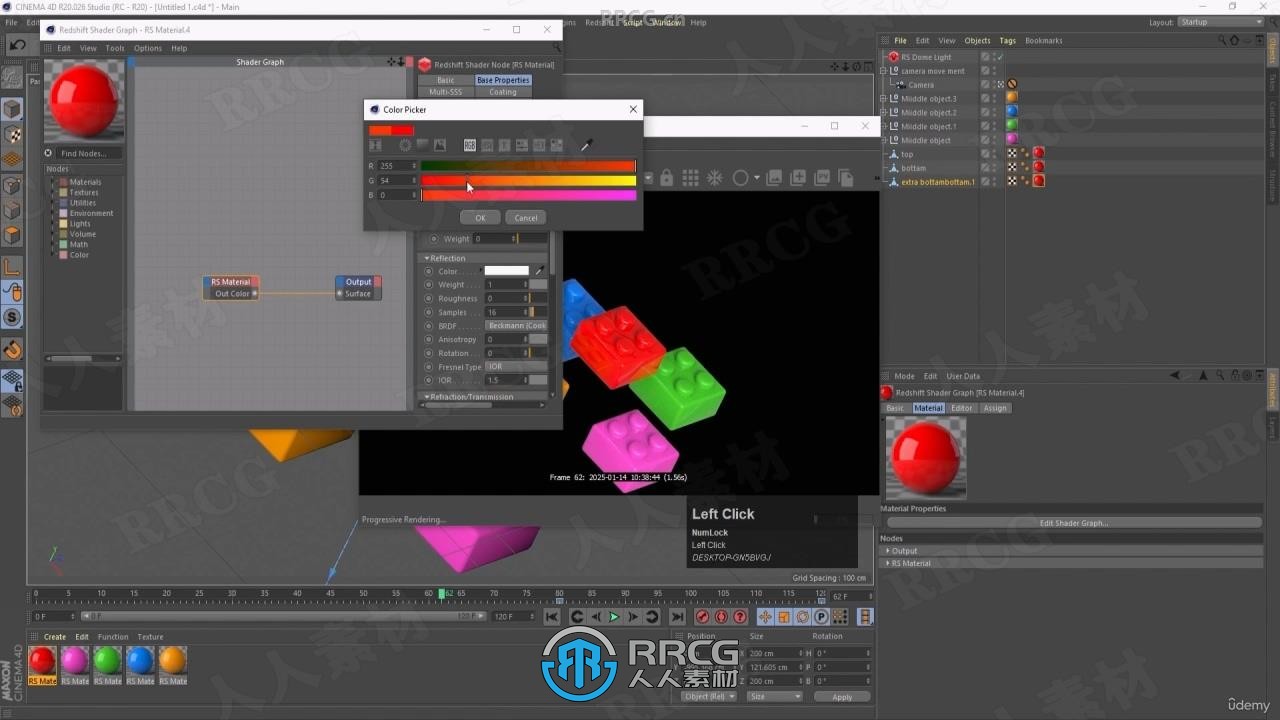1280x720 pixels.
Task: Click the lock icon in the render viewer toolbar
Action: tap(666, 178)
